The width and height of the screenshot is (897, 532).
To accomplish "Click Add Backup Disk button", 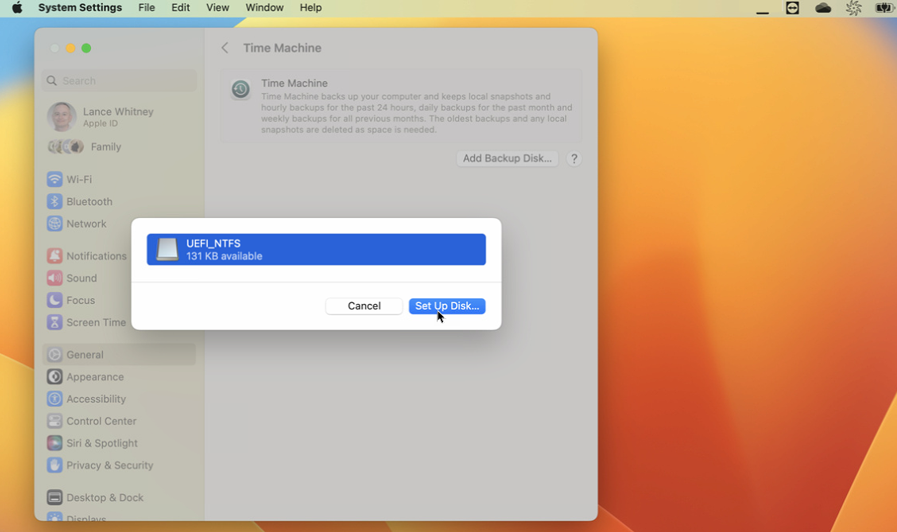I will pos(507,158).
